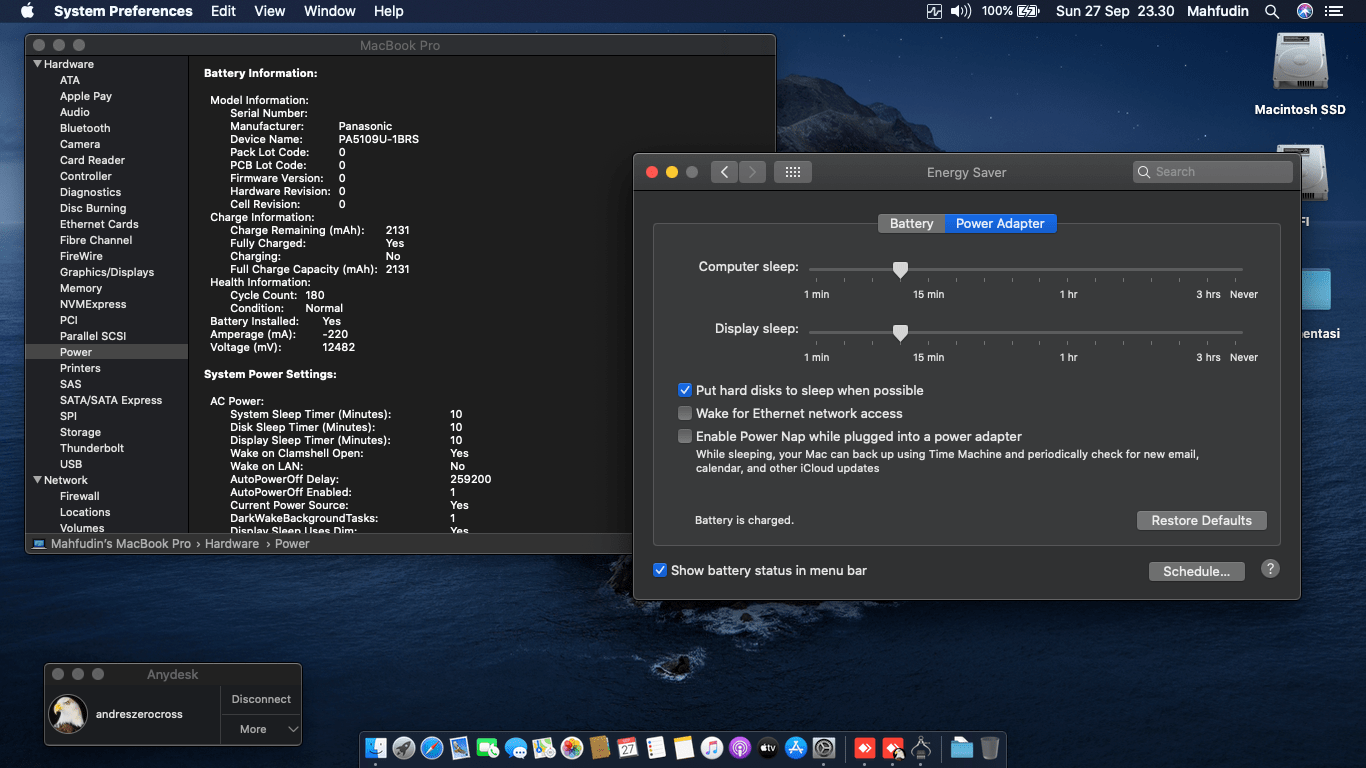This screenshot has width=1366, height=768.
Task: Open the Schedule... dialog
Action: 1196,571
